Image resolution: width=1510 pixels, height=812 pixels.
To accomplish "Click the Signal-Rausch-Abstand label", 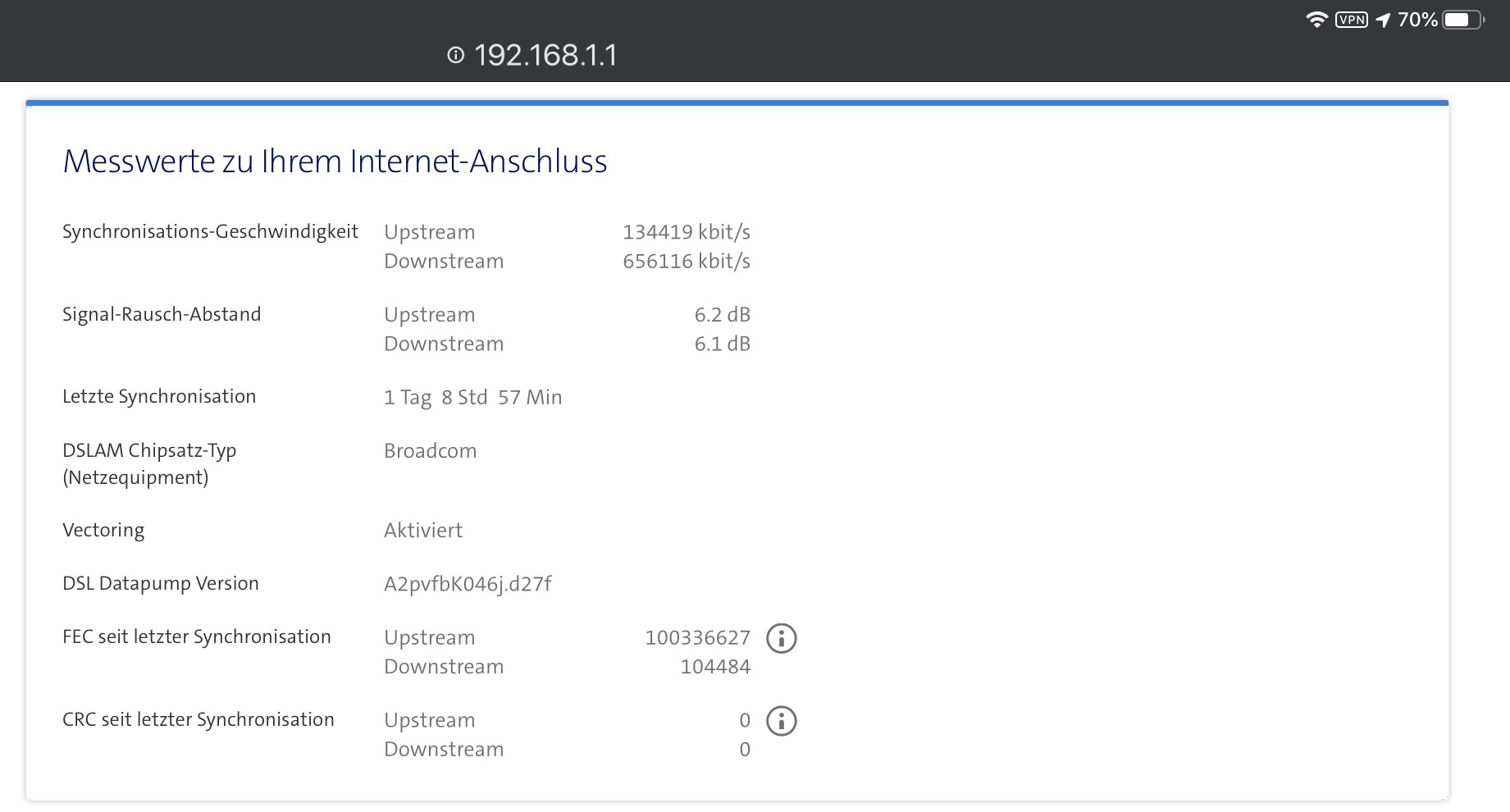I will pos(162,314).
